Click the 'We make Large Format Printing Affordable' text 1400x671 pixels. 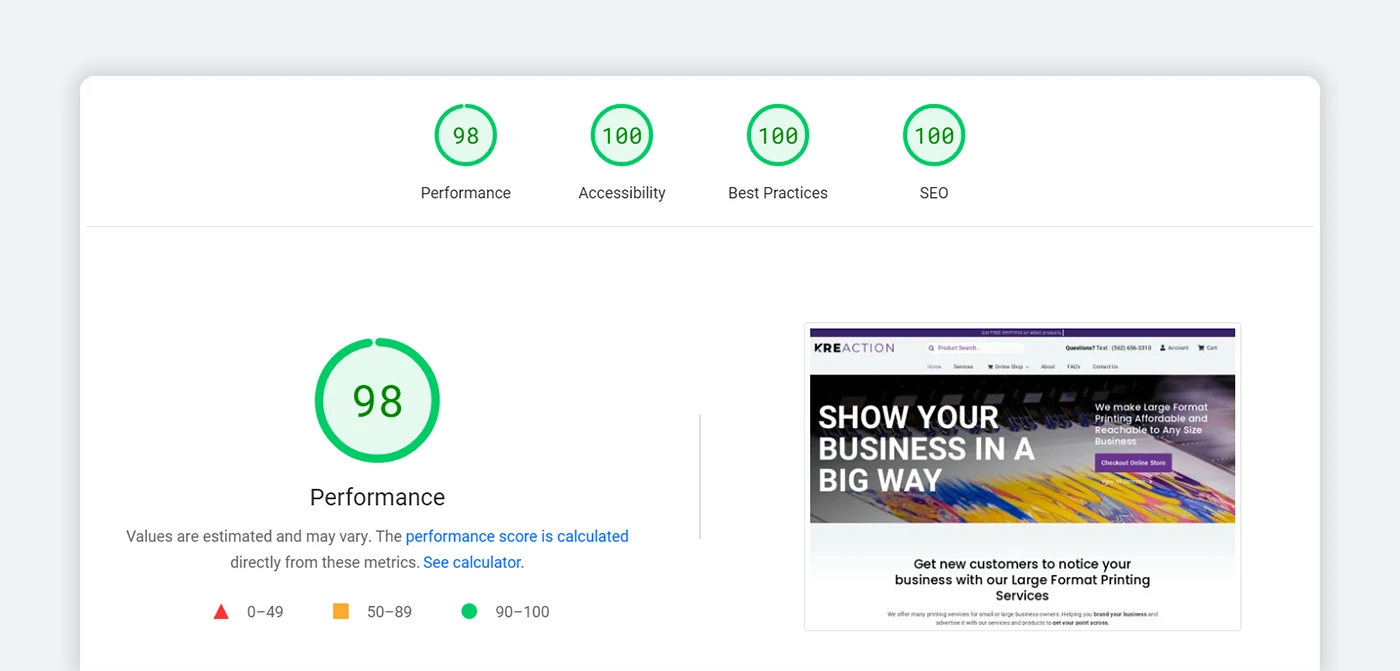click(x=1151, y=424)
